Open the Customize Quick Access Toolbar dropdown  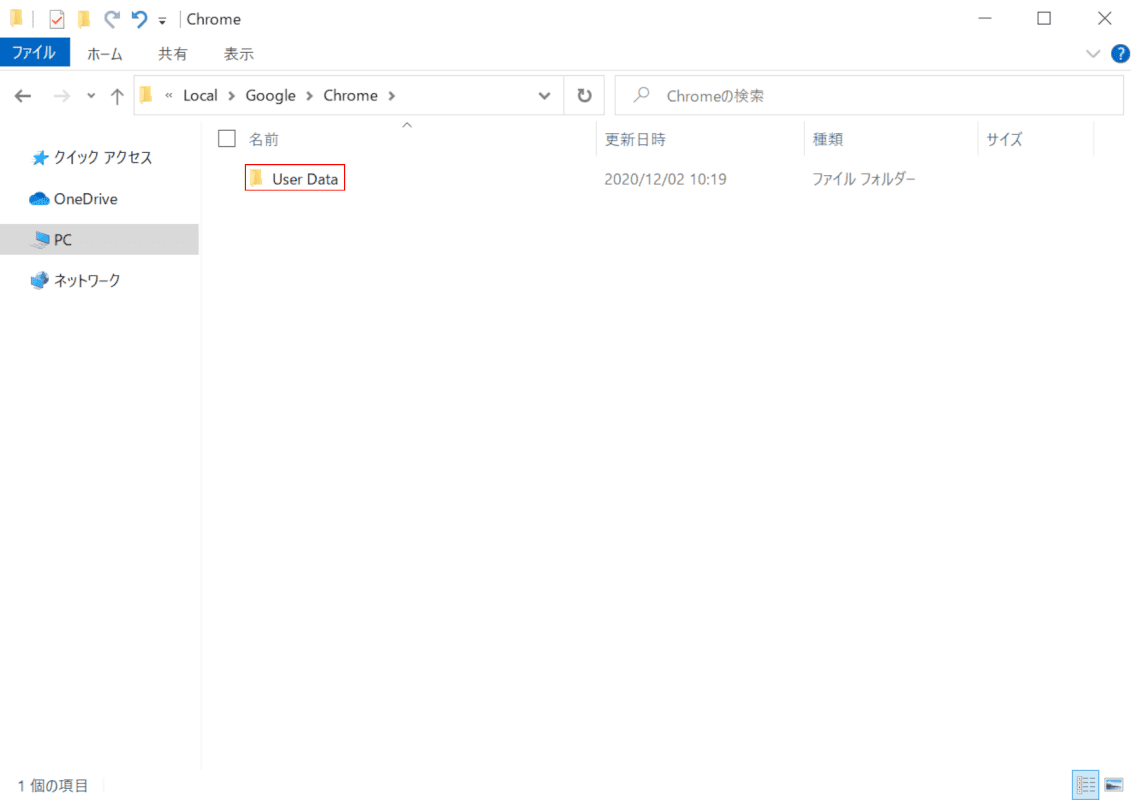162,20
